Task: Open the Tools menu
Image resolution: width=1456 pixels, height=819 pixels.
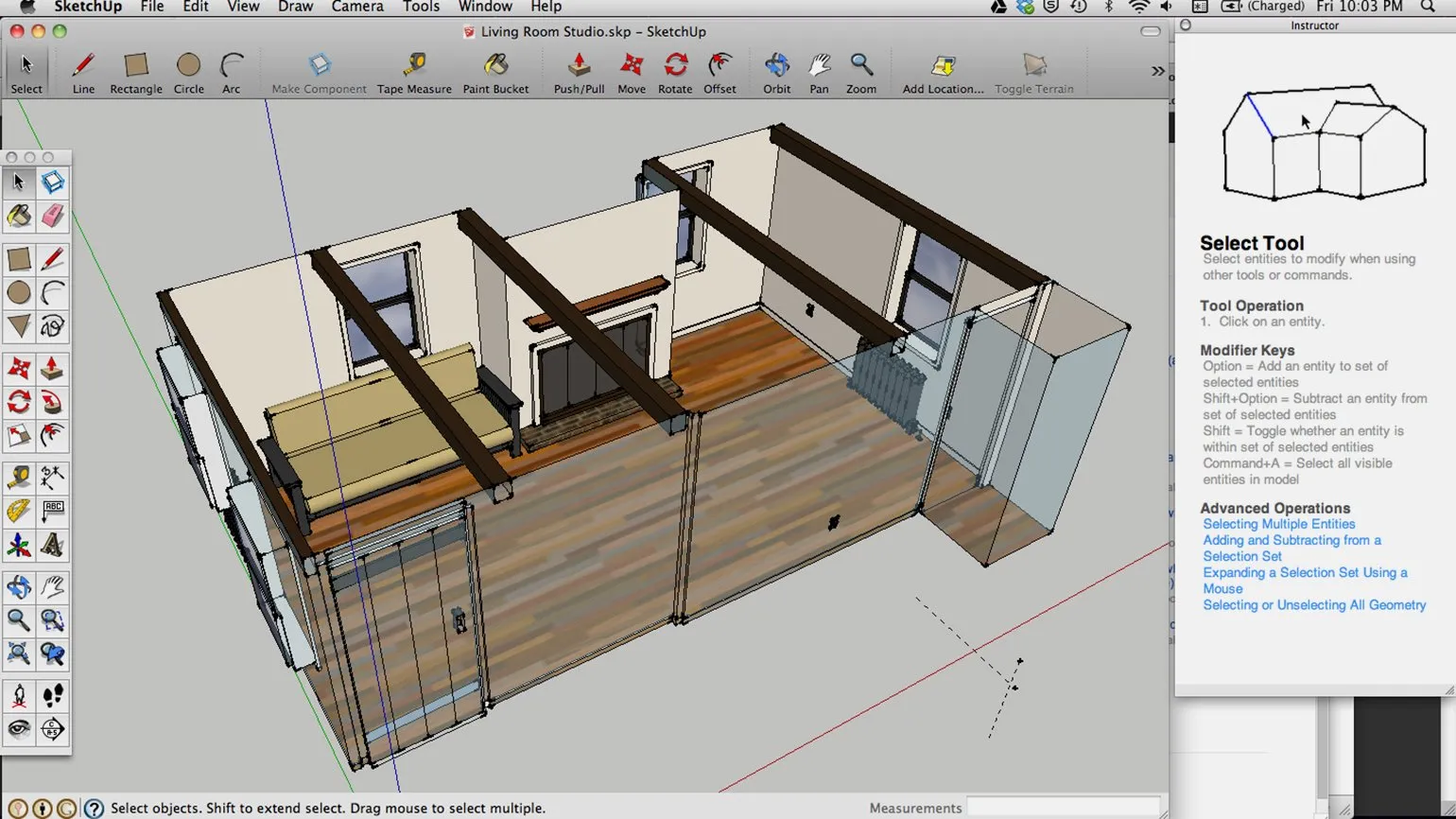Action: (x=421, y=7)
